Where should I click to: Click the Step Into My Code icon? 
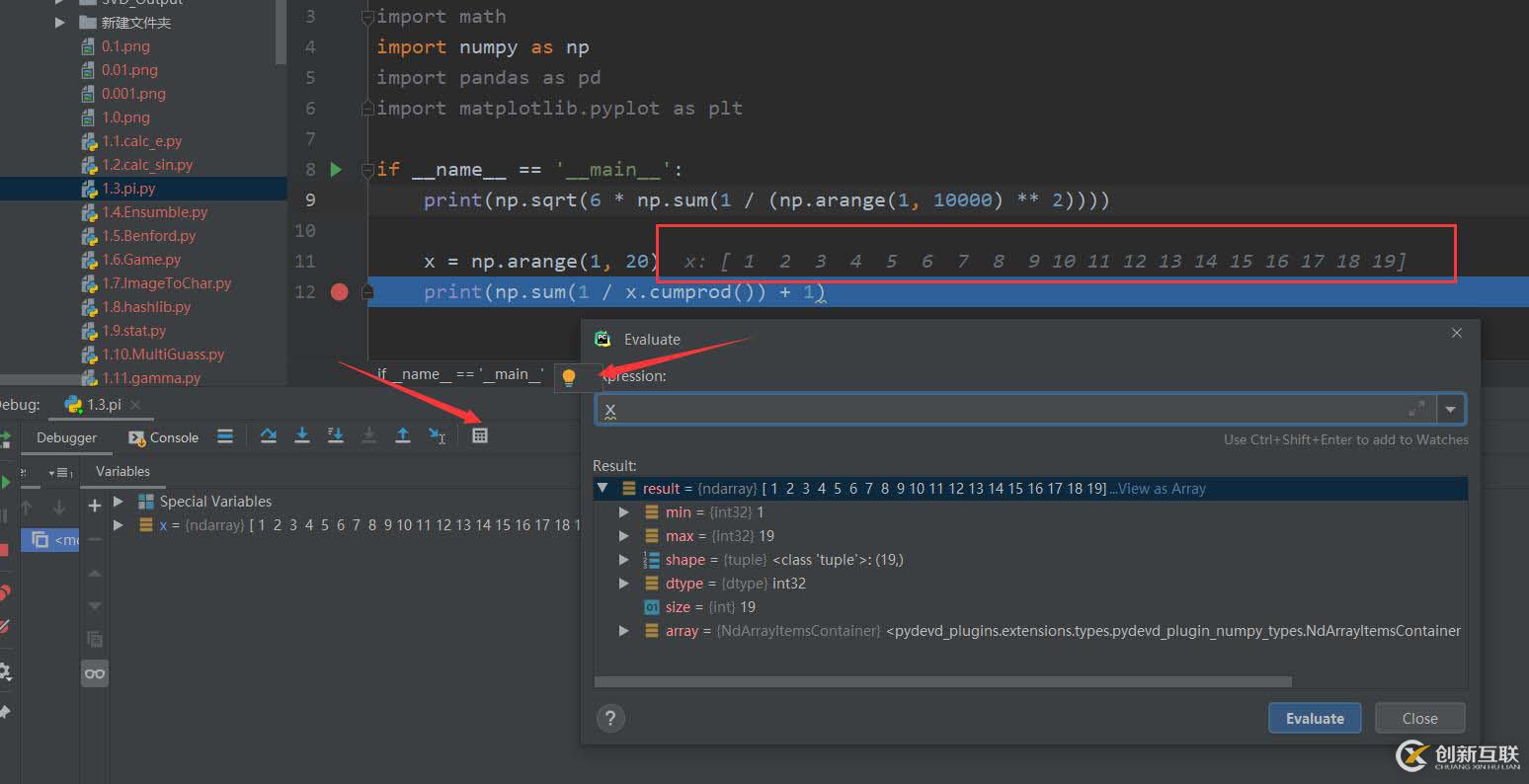tap(336, 435)
